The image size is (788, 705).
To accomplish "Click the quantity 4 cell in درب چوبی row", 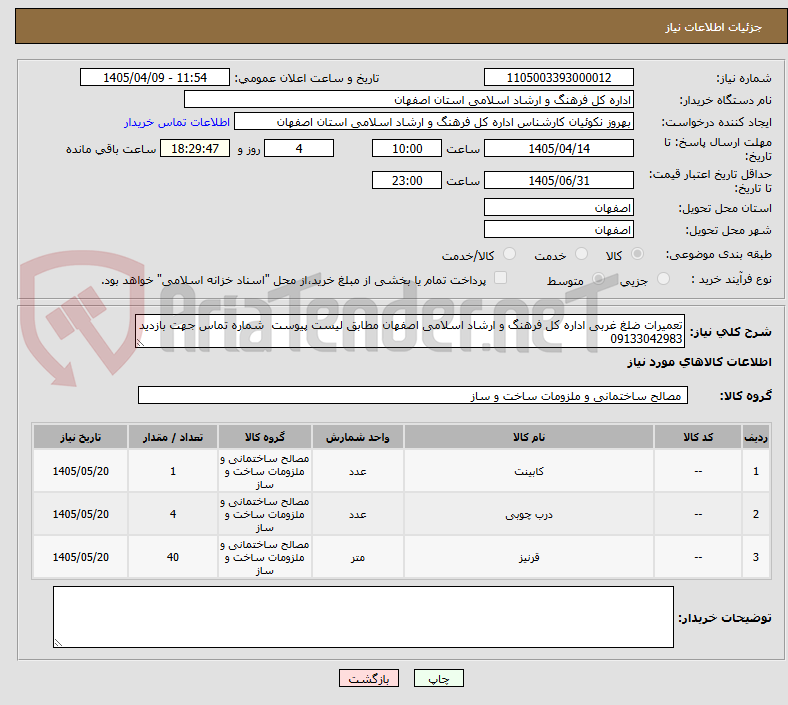I will coord(173,514).
